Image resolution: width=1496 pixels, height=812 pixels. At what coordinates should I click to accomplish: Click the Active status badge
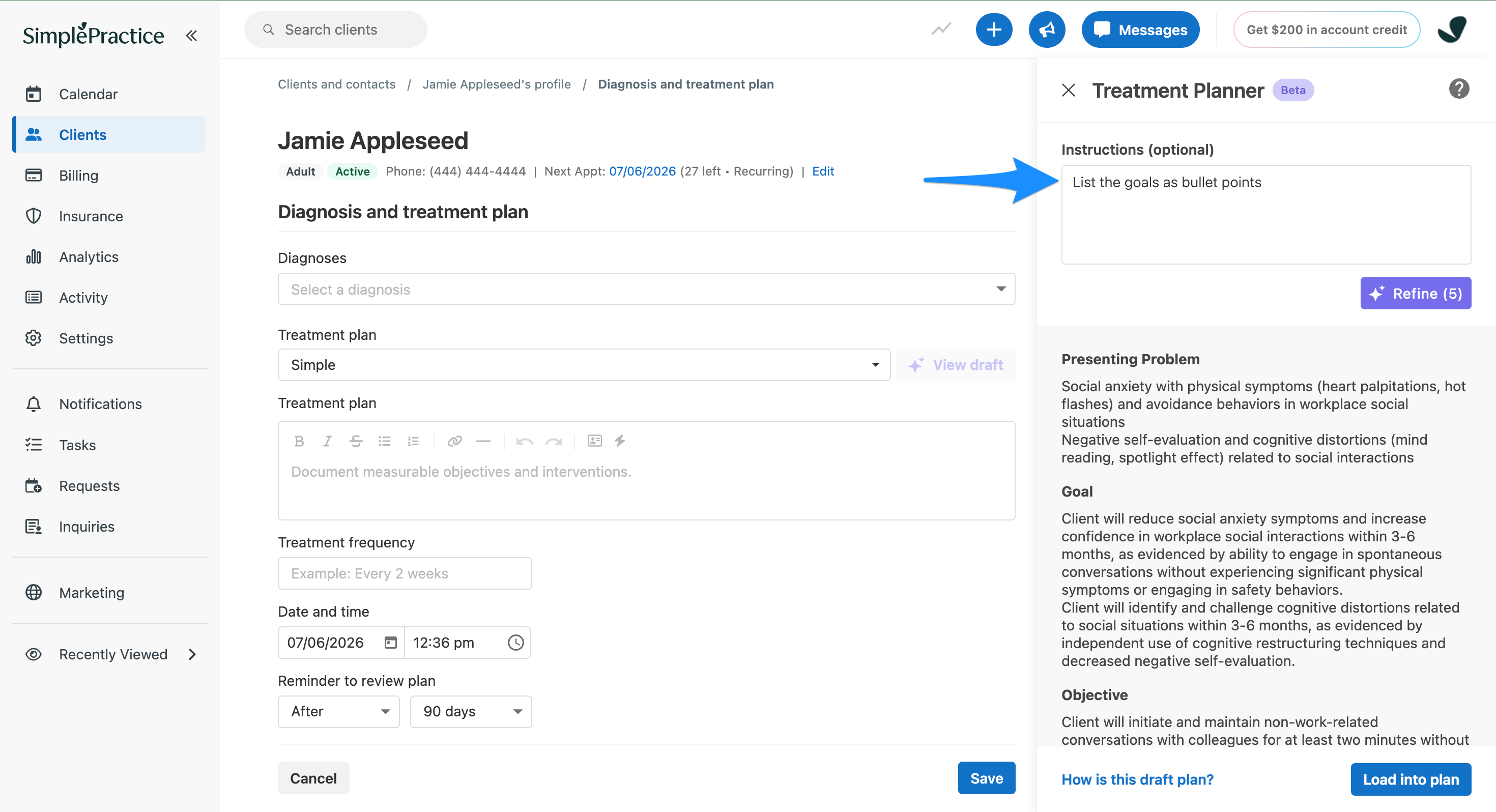point(353,171)
